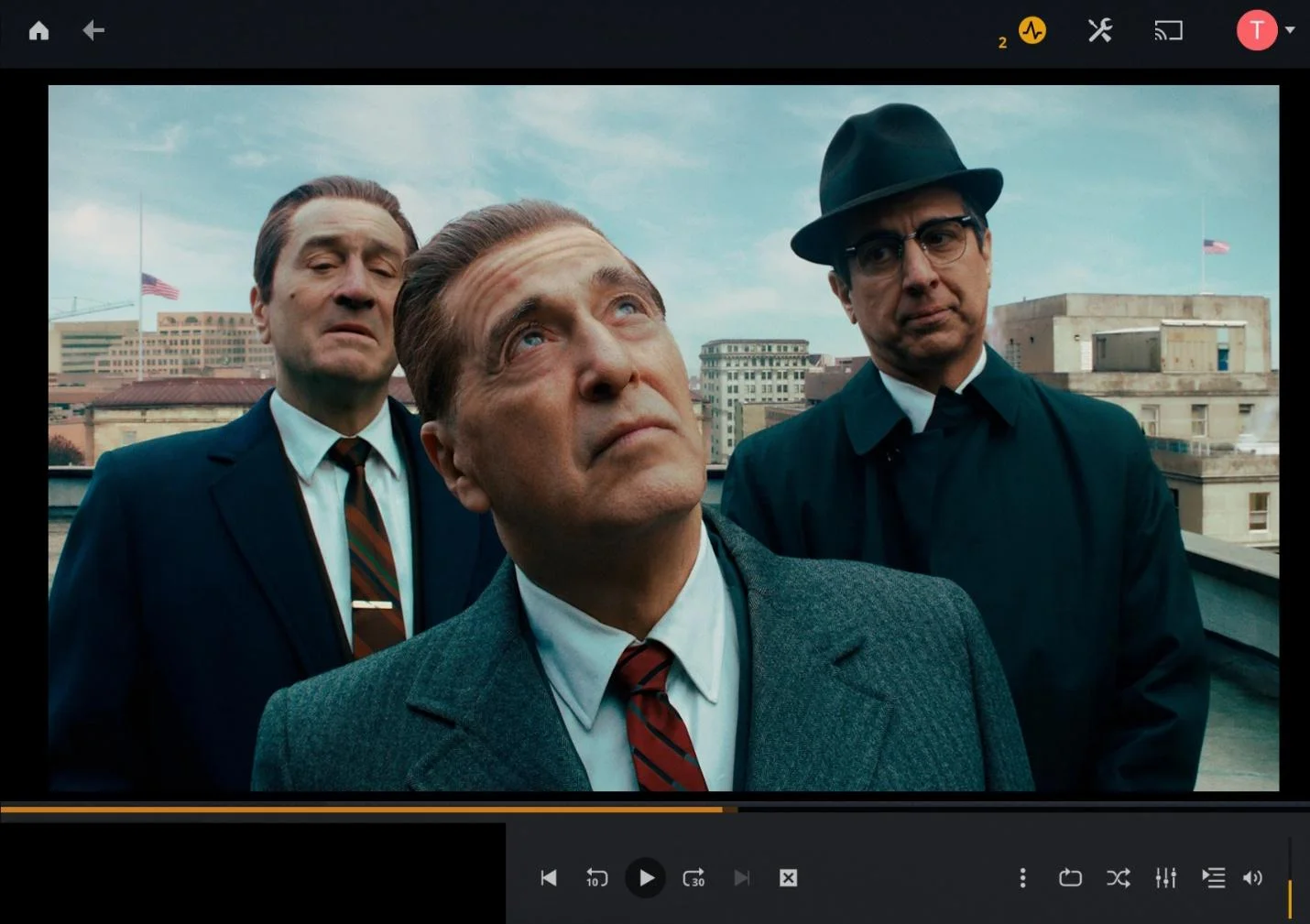The height and width of the screenshot is (924, 1310).
Task: Open settings wrench and screwdriver icon
Action: (x=1099, y=30)
